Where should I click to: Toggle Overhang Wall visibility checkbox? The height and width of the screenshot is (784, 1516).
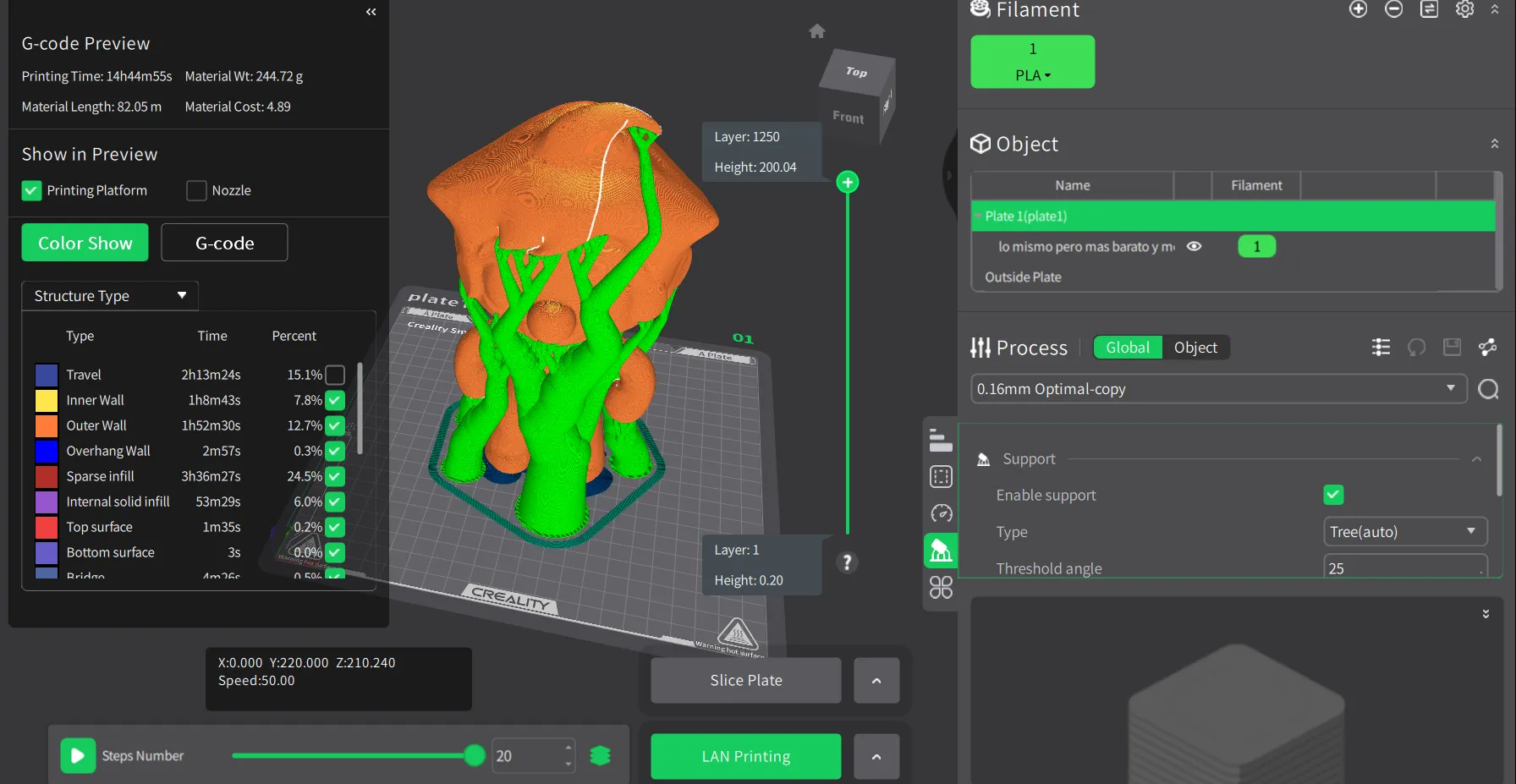(x=335, y=451)
